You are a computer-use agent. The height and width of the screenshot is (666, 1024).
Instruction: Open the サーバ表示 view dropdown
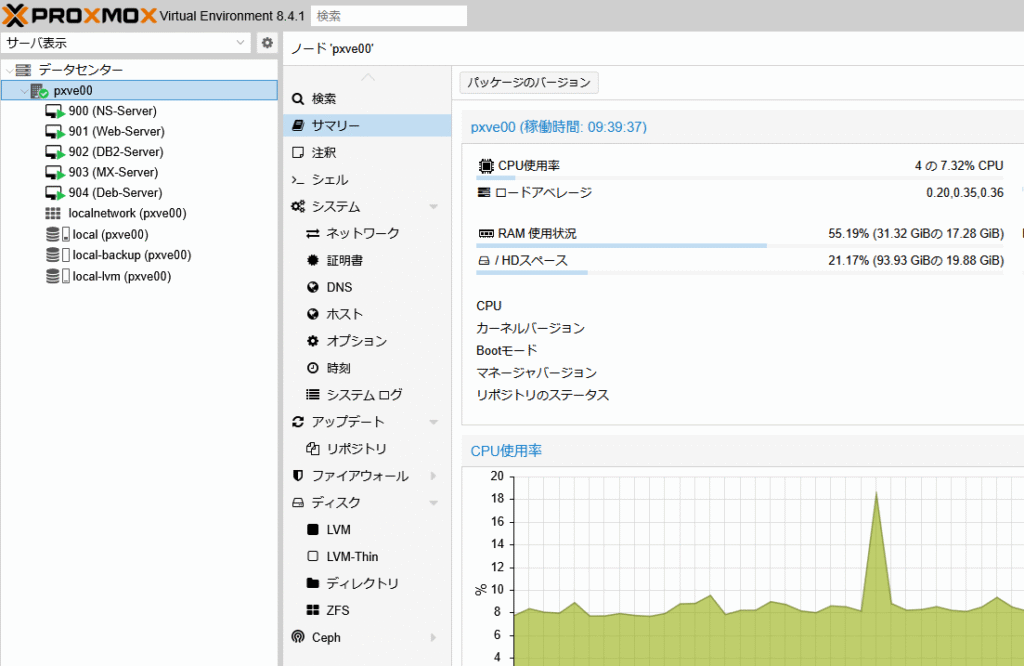pos(240,43)
